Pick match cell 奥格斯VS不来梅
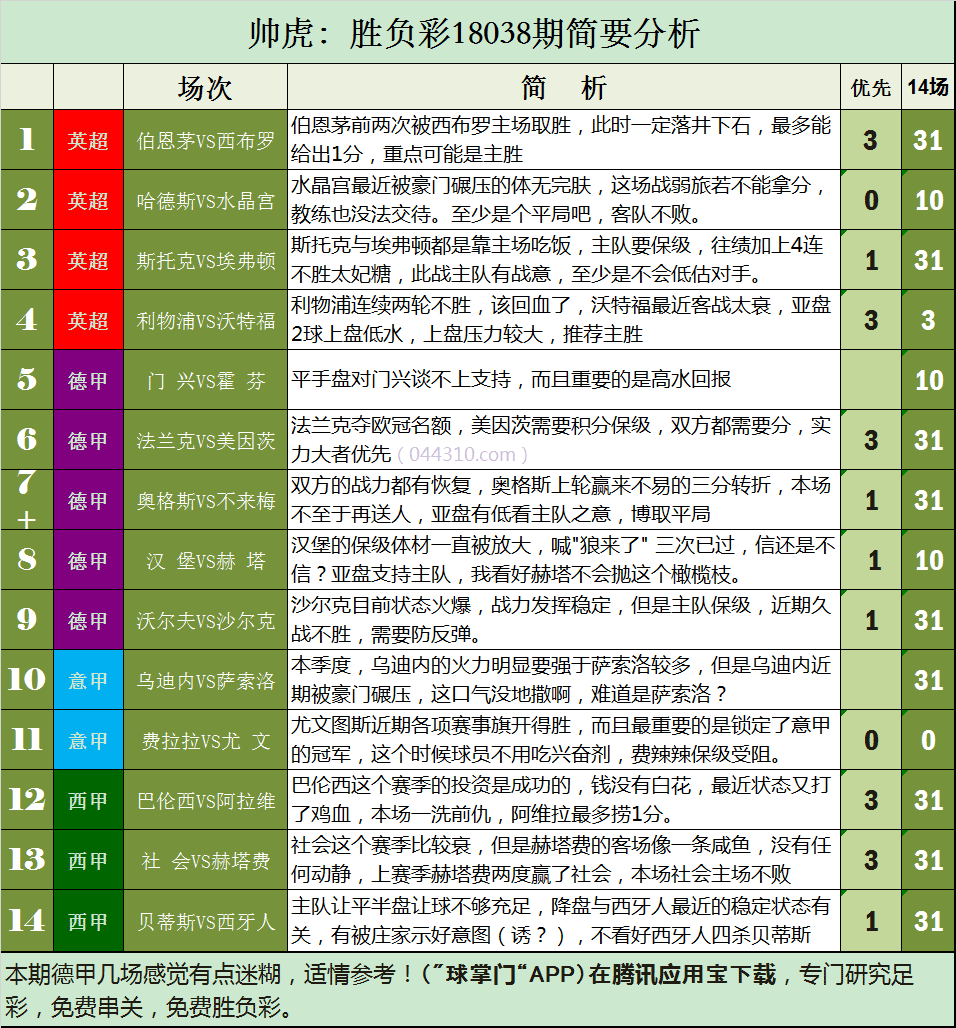The width and height of the screenshot is (956, 1028). pos(205,500)
